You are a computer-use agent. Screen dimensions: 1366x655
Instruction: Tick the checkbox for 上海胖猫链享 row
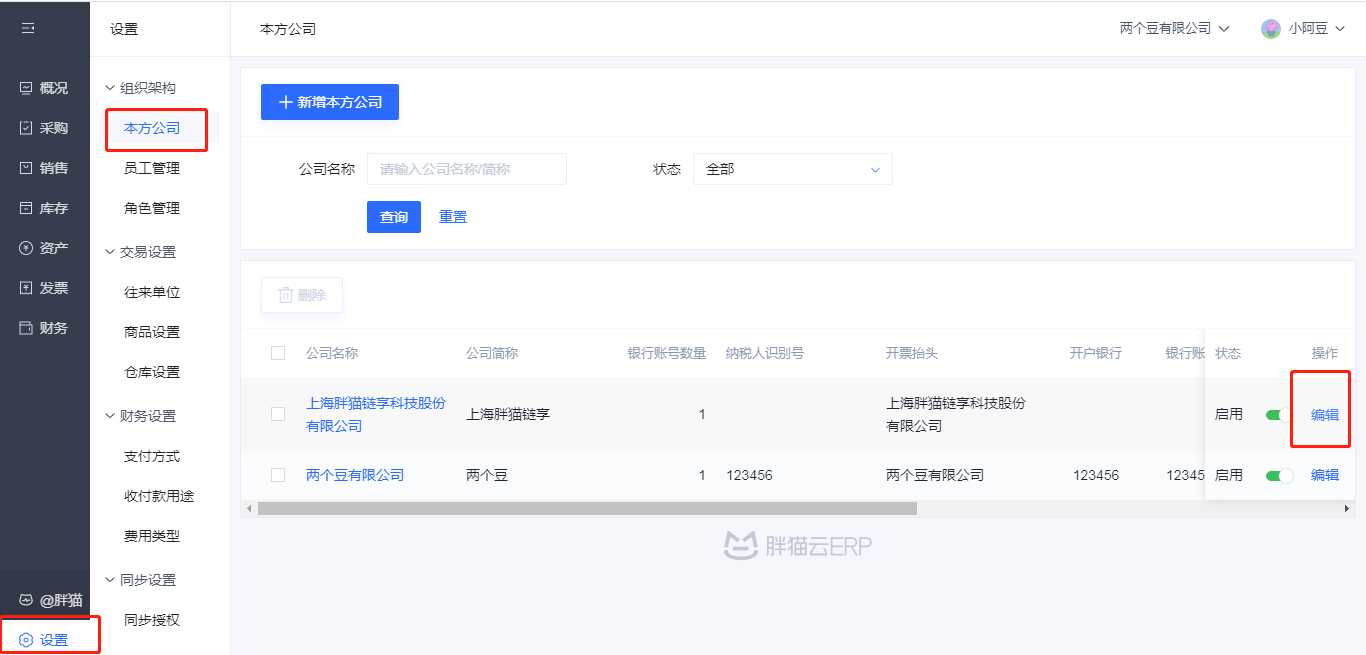pos(277,413)
